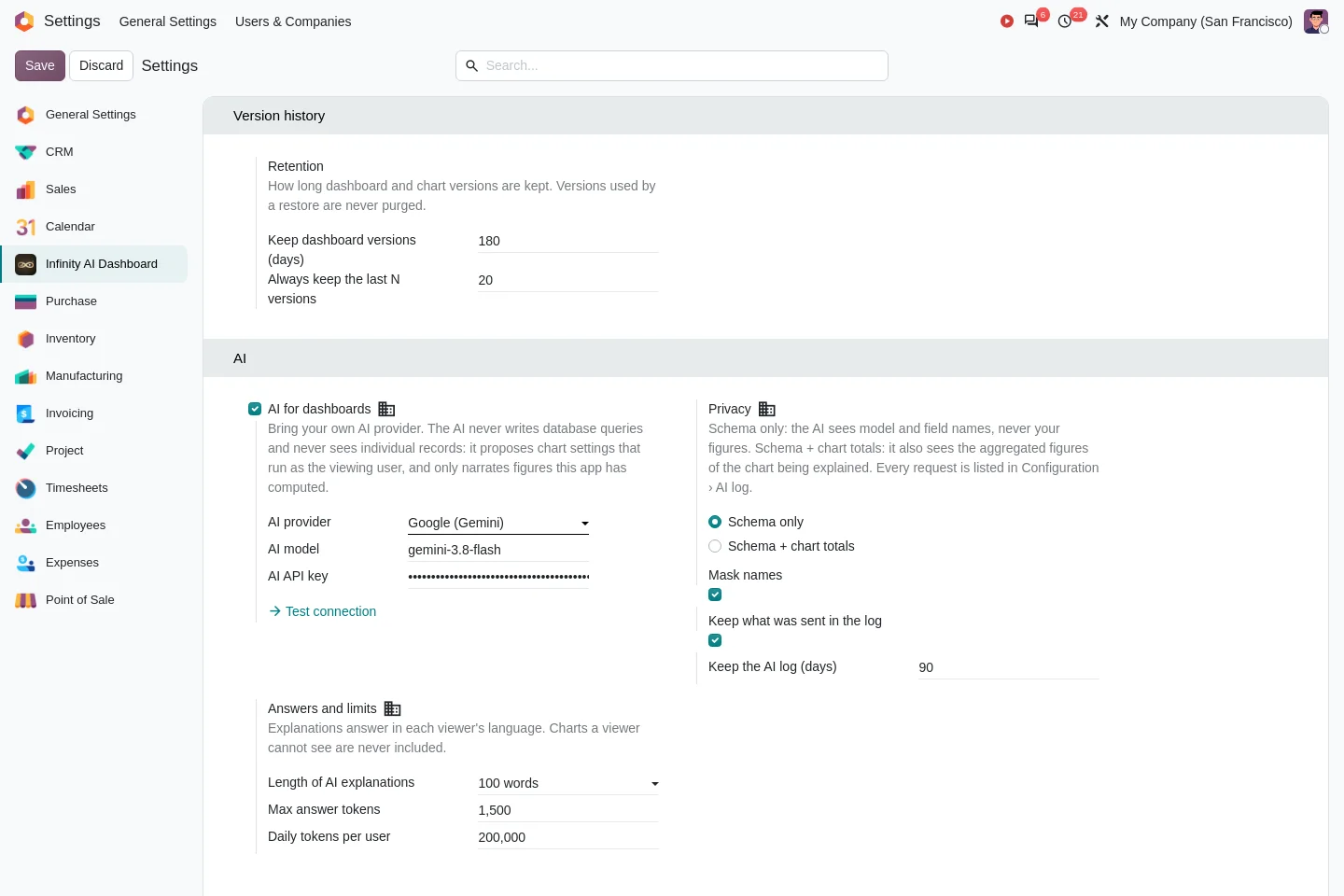Toggle the Mask names checkbox
This screenshot has height=896, width=1344.
coord(715,595)
